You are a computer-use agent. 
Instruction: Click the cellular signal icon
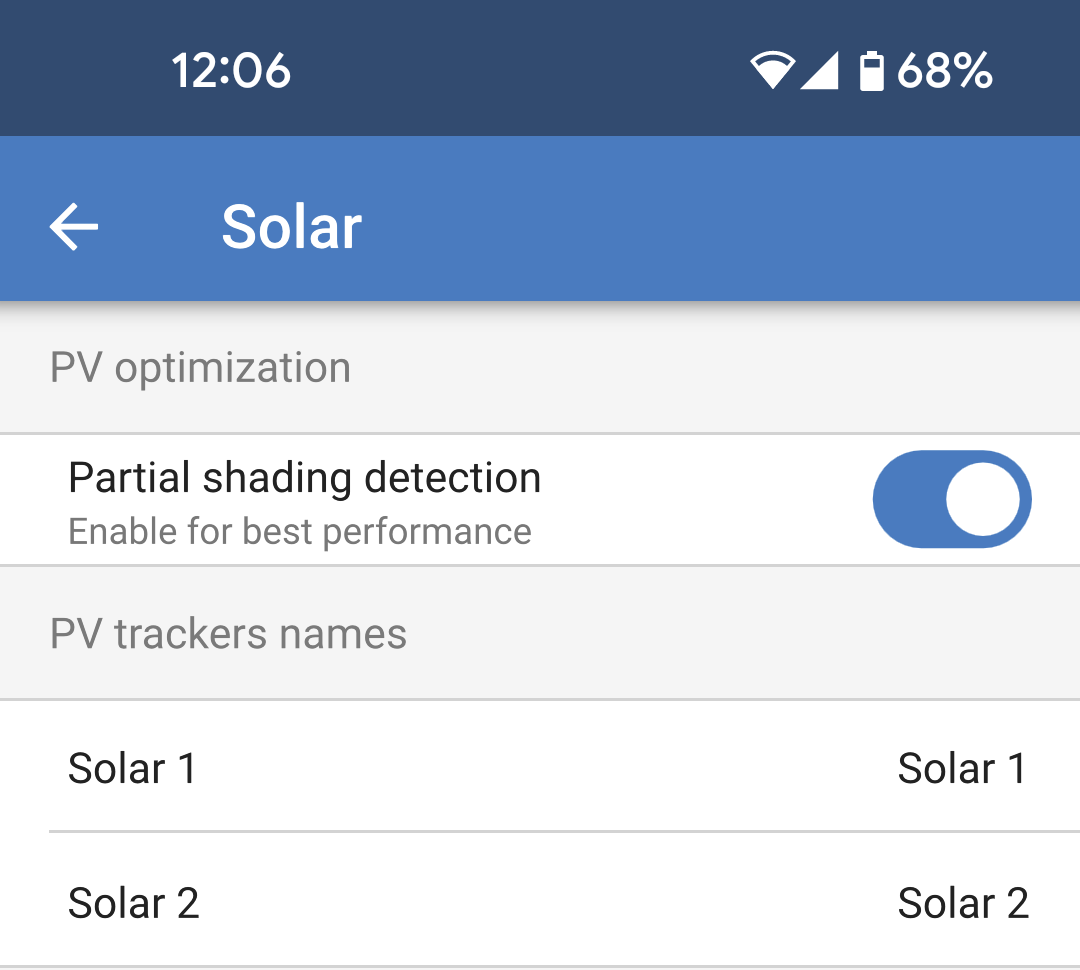(x=820, y=72)
